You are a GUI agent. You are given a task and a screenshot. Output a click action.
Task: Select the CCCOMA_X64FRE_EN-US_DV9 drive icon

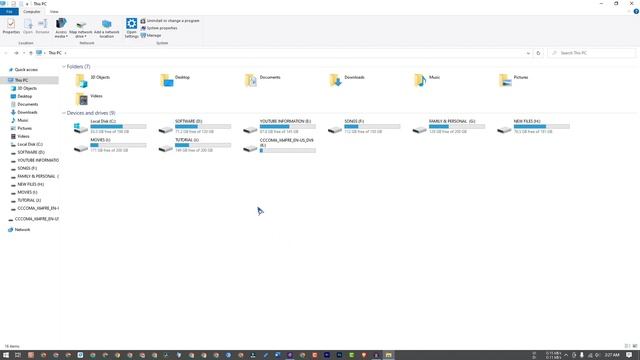pyautogui.click(x=250, y=148)
